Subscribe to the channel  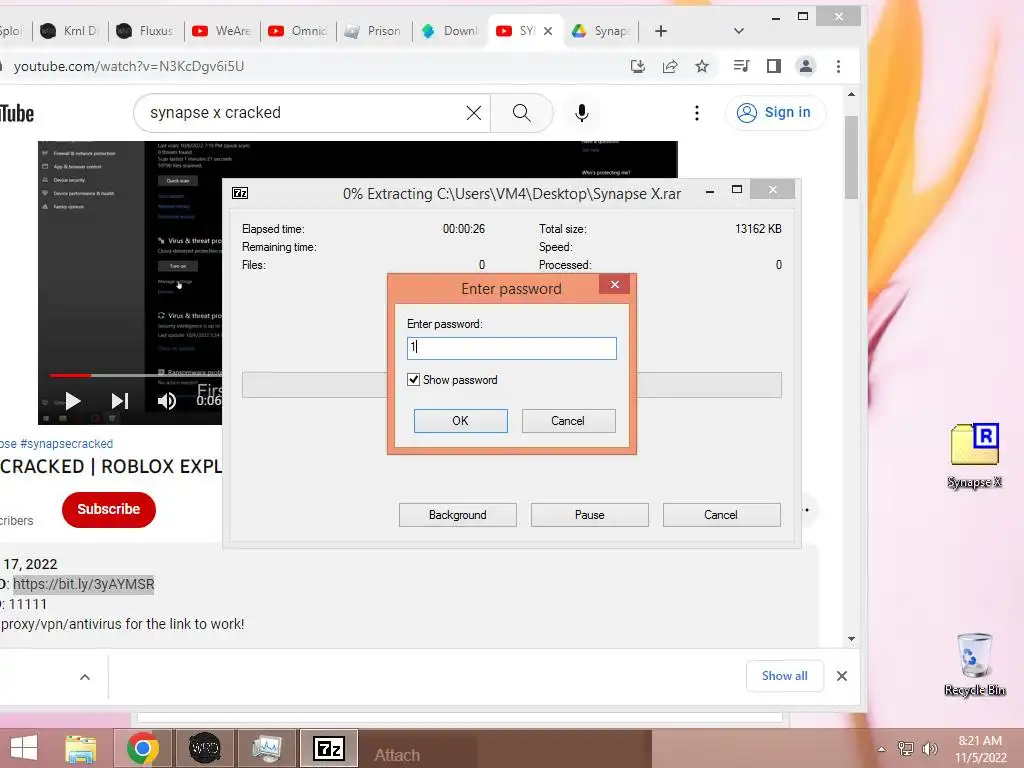point(108,509)
